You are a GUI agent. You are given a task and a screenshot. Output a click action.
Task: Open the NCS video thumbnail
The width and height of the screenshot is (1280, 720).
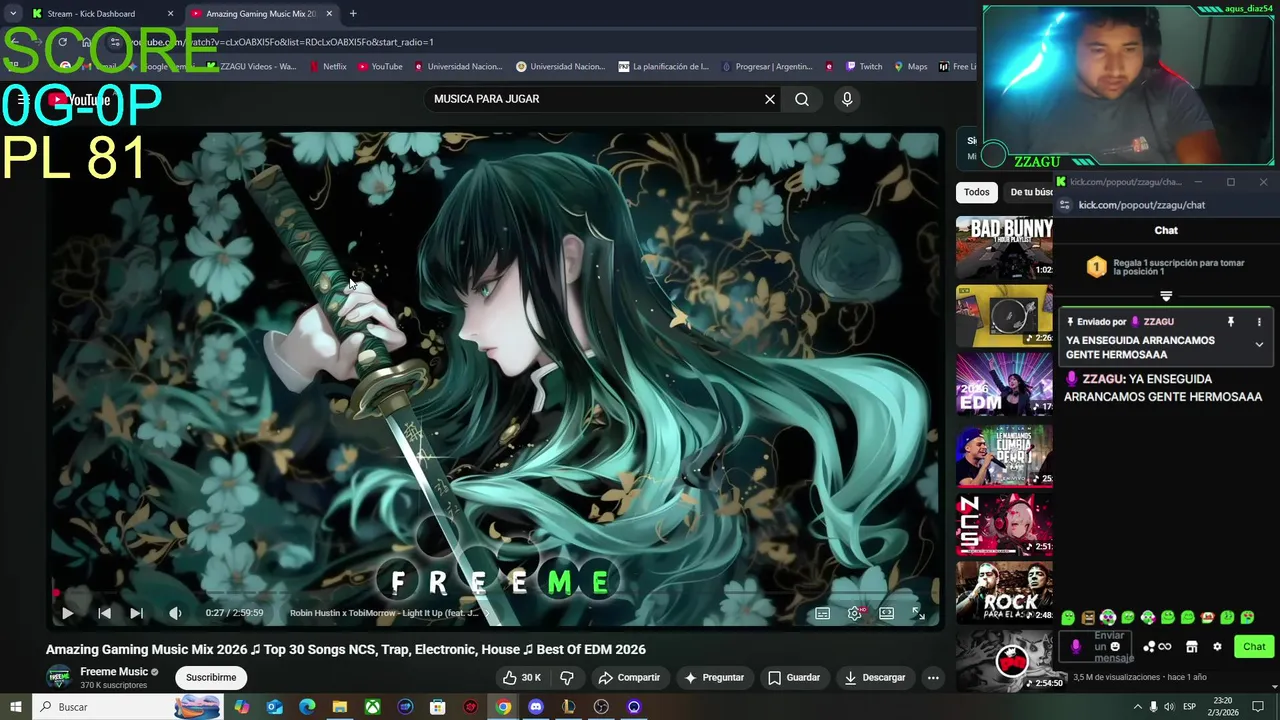1004,524
